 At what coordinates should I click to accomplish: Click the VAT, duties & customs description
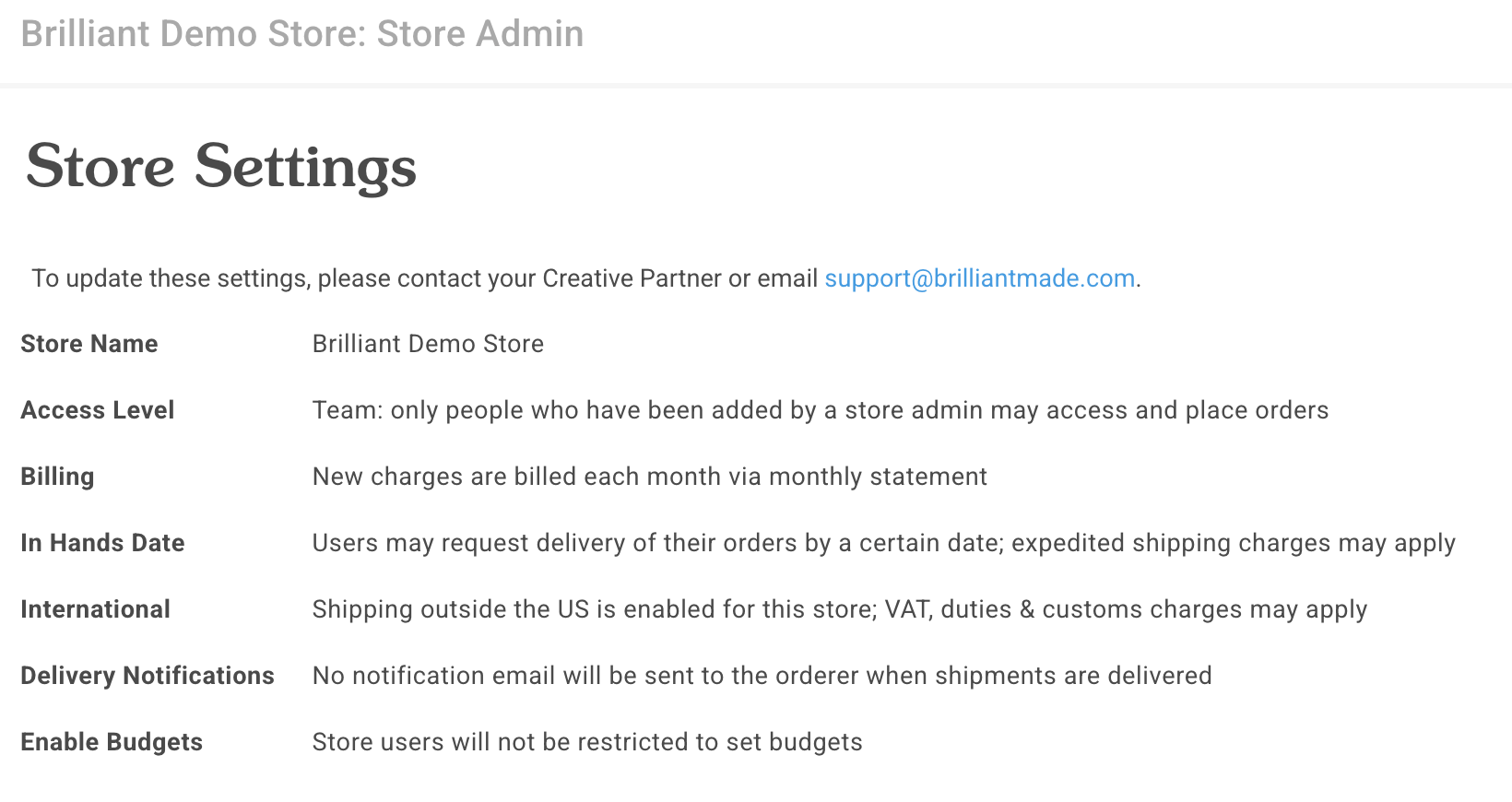839,609
